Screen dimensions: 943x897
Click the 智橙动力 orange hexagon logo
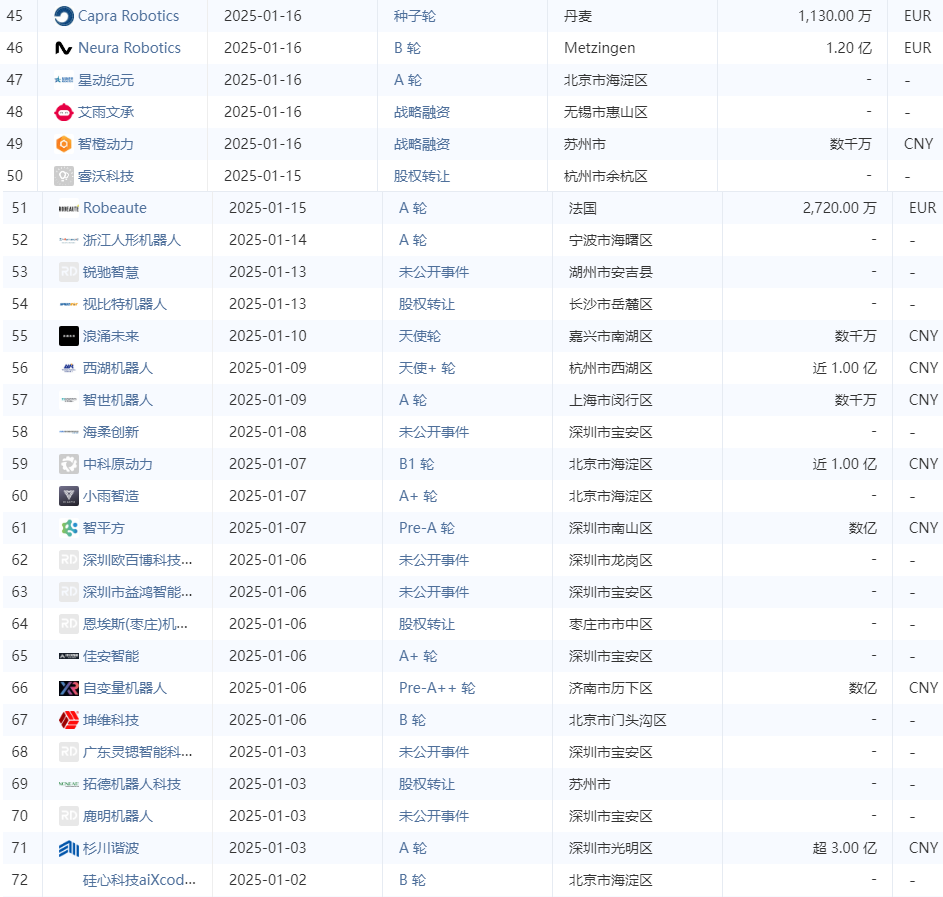[64, 144]
